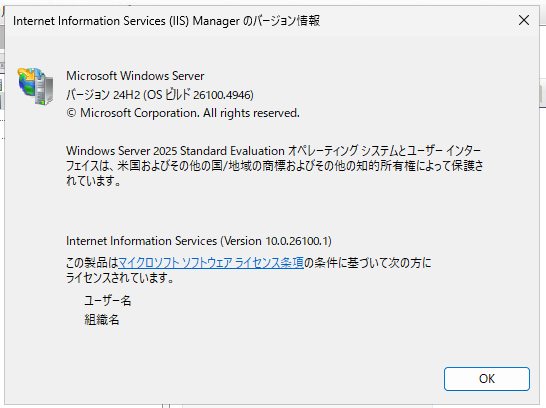Close the version information dialog
546x408 pixels.
click(x=524, y=20)
